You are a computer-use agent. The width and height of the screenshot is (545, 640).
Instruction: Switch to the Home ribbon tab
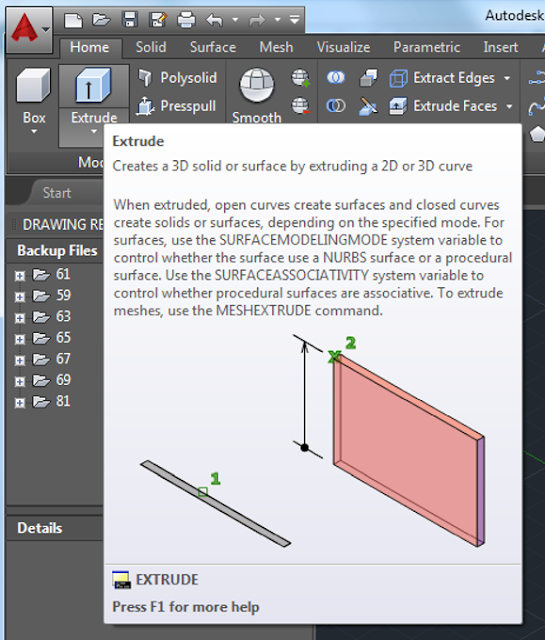(89, 47)
